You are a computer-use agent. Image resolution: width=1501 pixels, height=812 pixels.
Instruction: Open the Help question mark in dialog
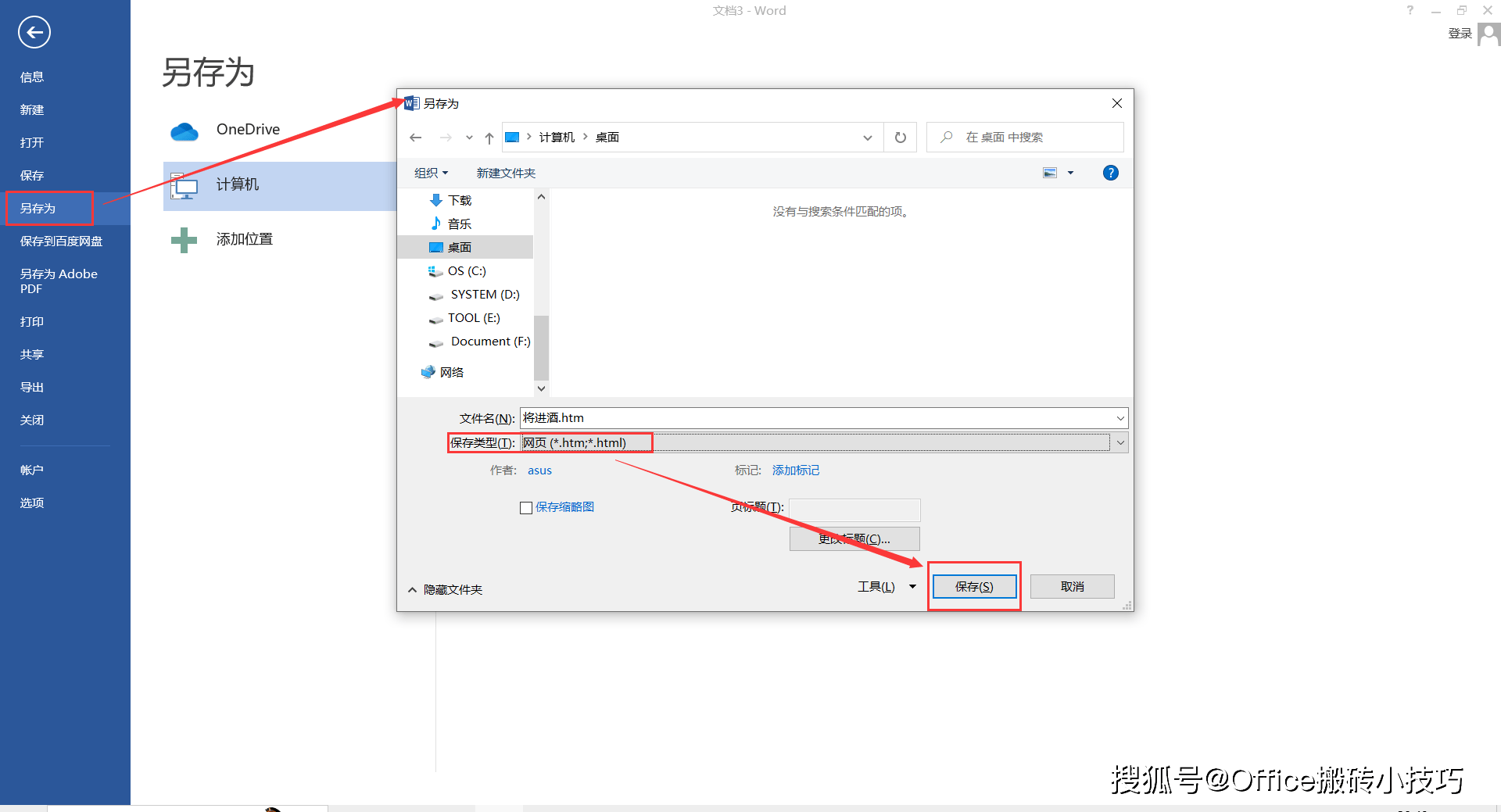pyautogui.click(x=1110, y=173)
